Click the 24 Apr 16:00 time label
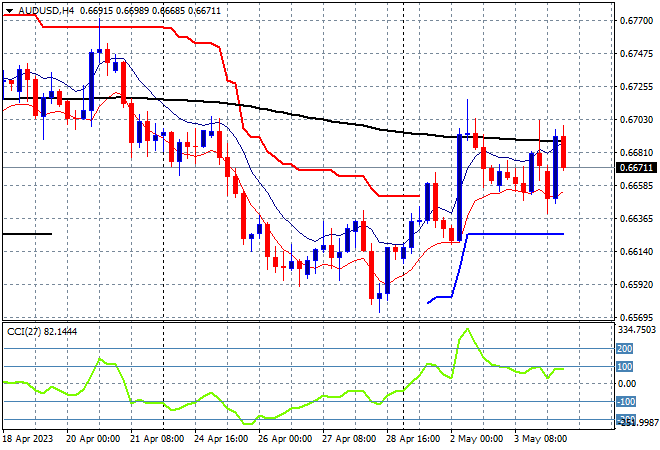The image size is (660, 450). click(221, 439)
